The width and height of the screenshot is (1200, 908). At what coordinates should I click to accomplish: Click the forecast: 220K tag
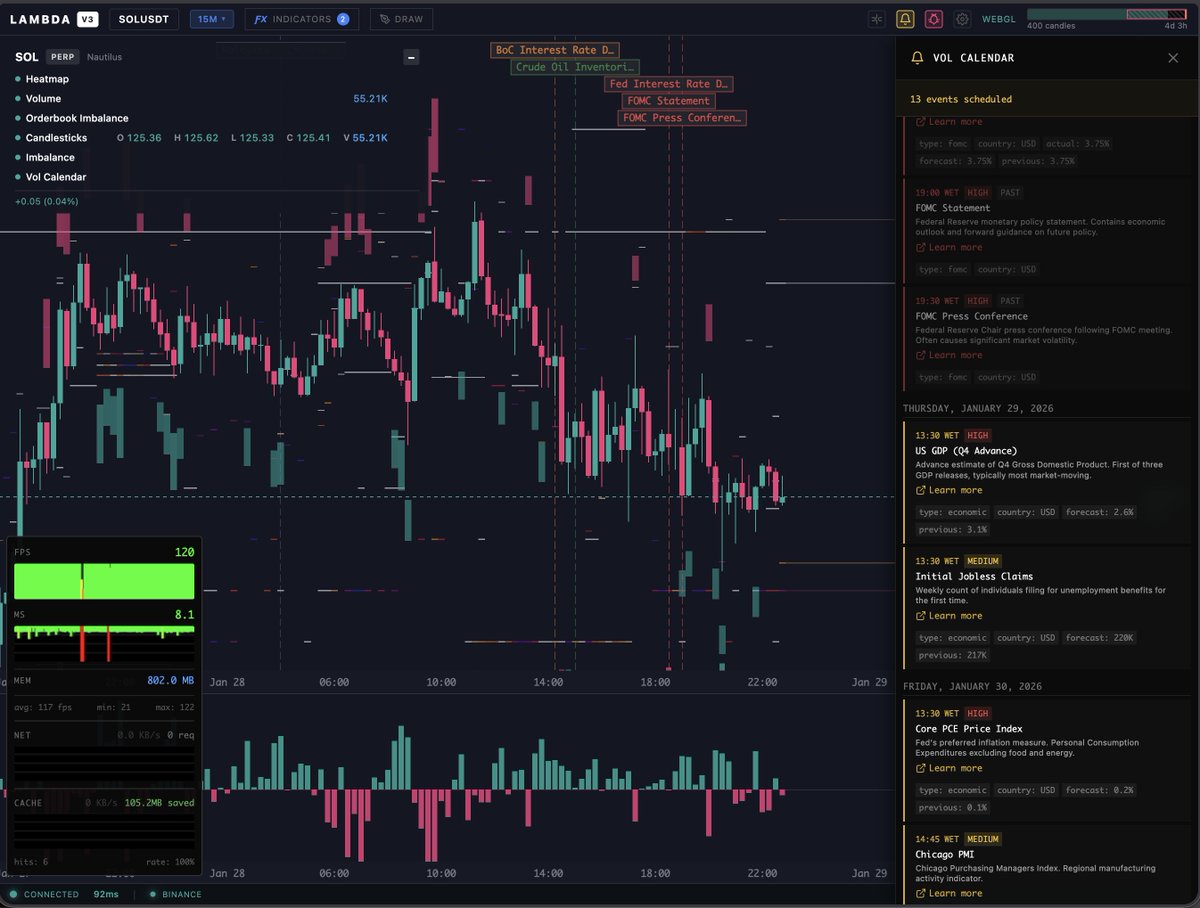tap(1099, 638)
